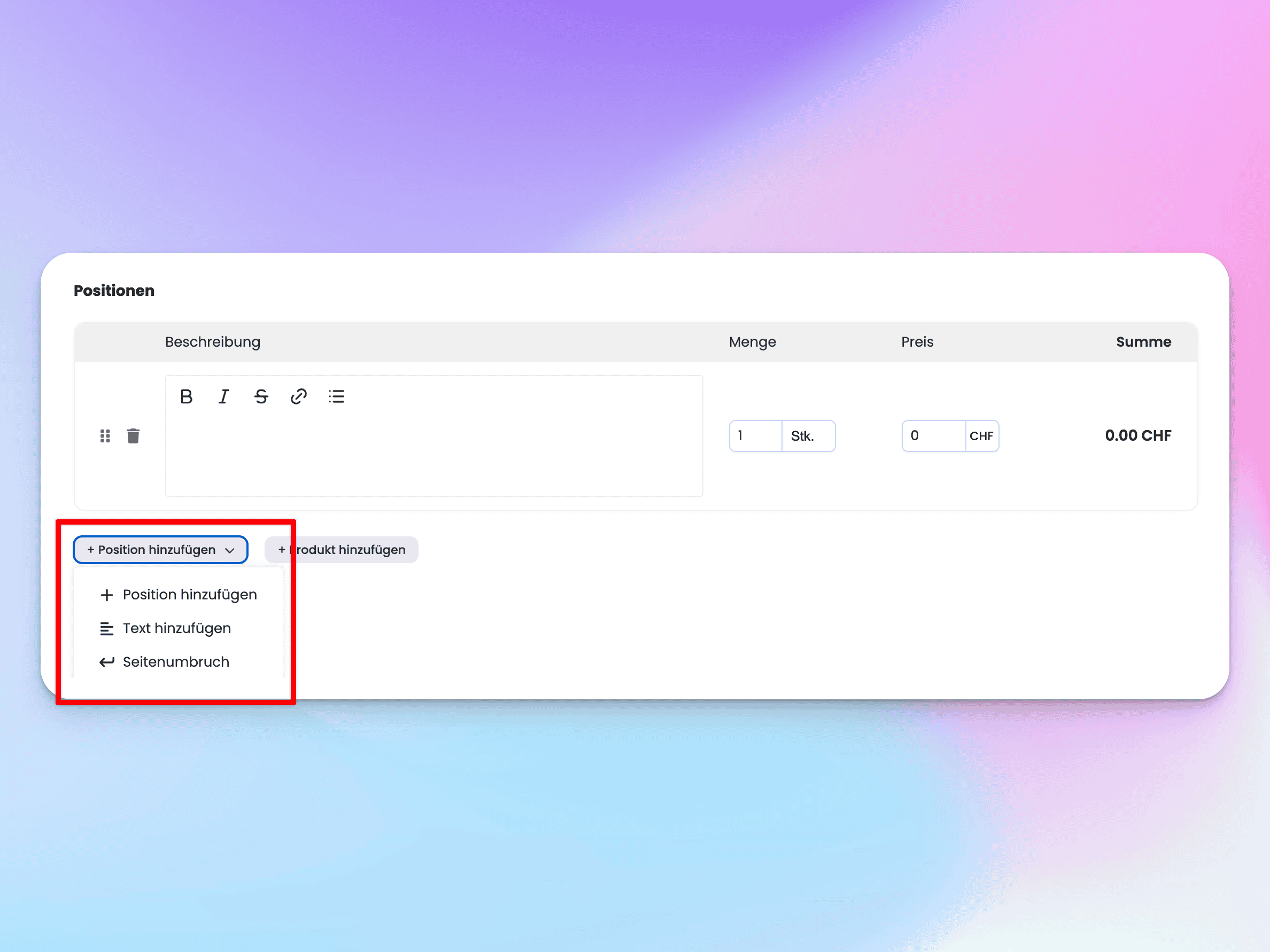Insert a link in description

point(299,396)
